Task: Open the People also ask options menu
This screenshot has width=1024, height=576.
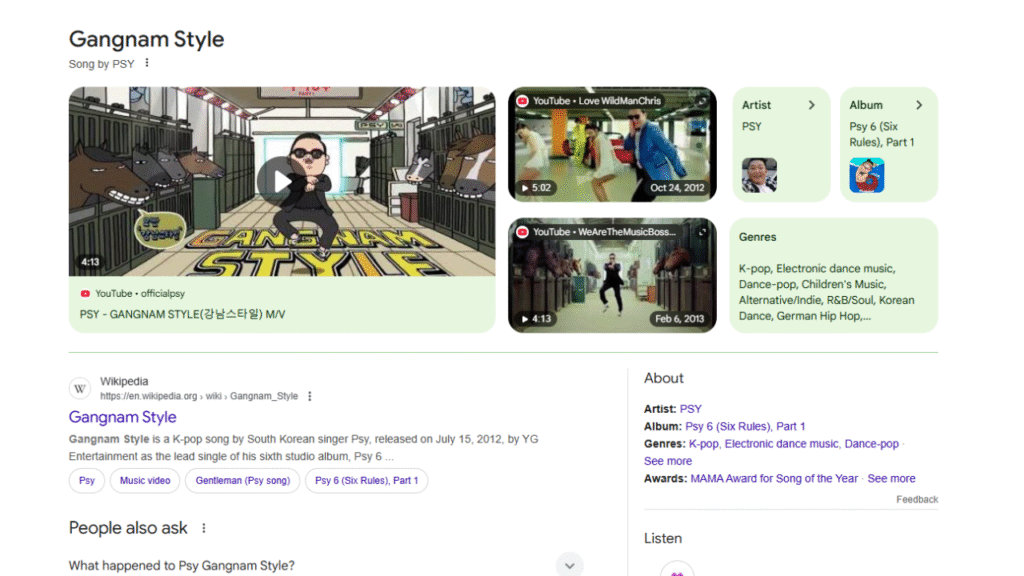Action: pyautogui.click(x=204, y=528)
